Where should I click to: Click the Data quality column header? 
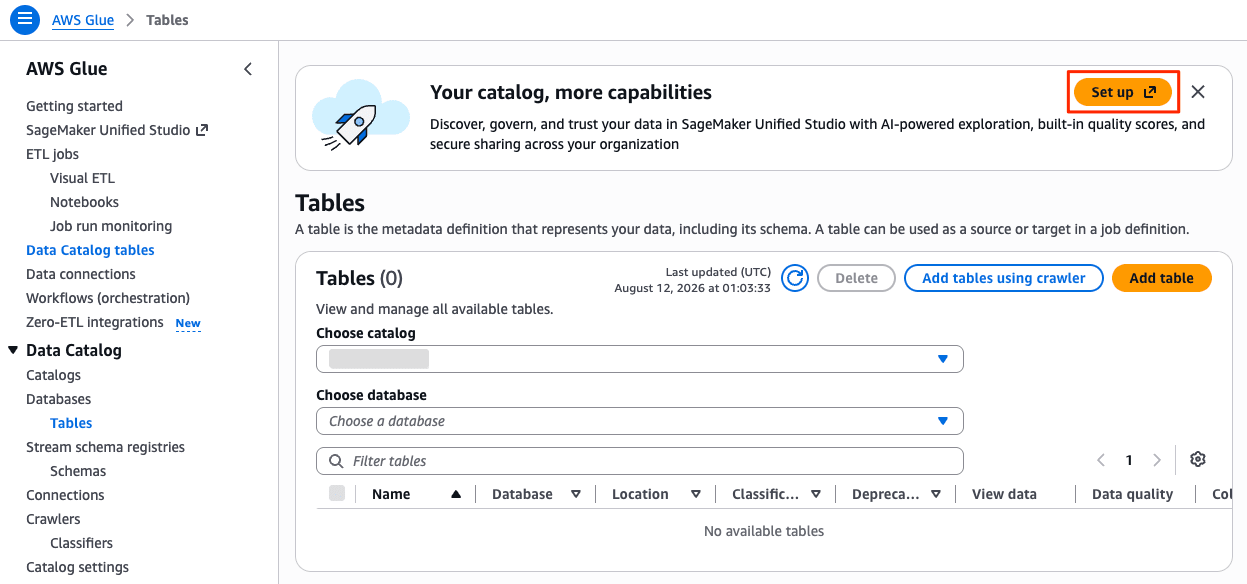click(x=1132, y=494)
